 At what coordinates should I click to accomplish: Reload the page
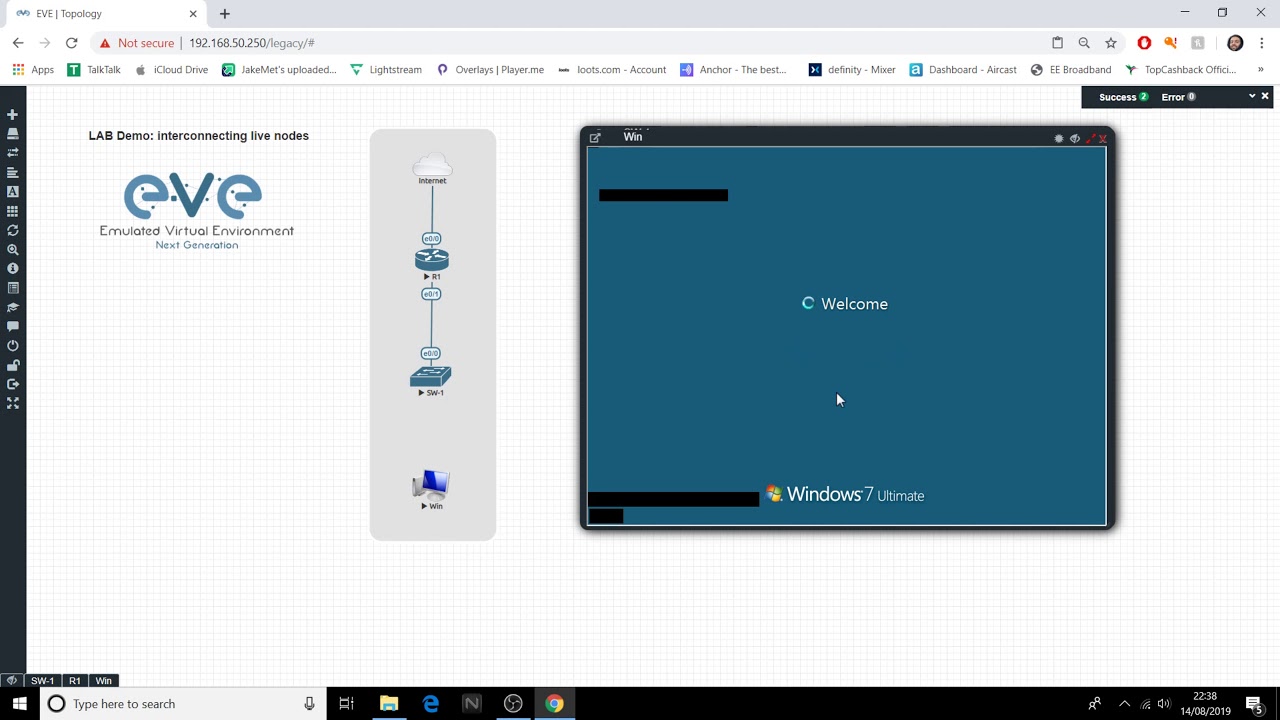pyautogui.click(x=71, y=43)
